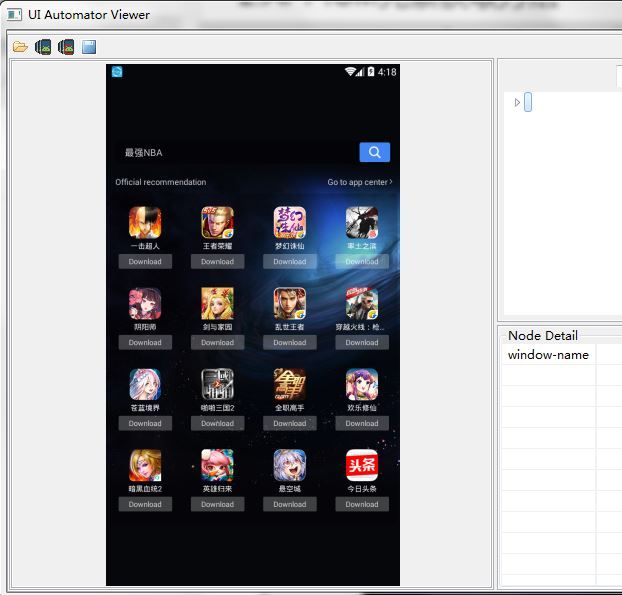Tap the 悬空城 game icon
Image resolution: width=622 pixels, height=595 pixels.
[290, 466]
